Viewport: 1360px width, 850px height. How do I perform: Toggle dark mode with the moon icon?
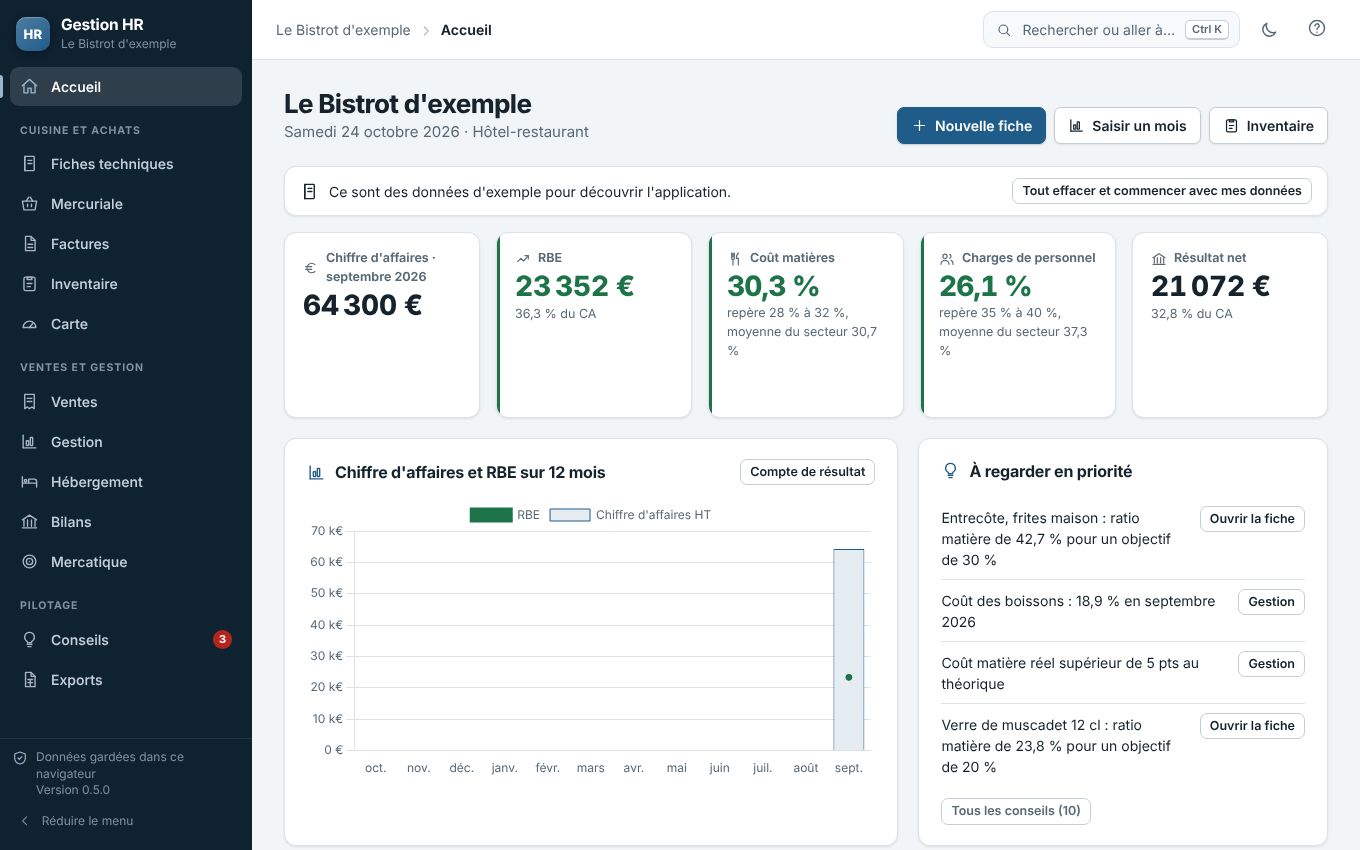1269,30
